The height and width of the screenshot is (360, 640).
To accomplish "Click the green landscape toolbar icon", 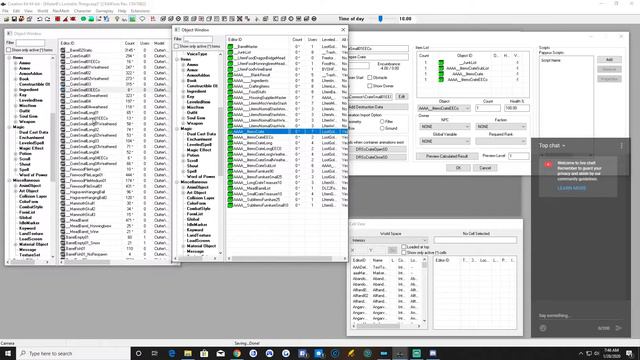I will pos(91,19).
